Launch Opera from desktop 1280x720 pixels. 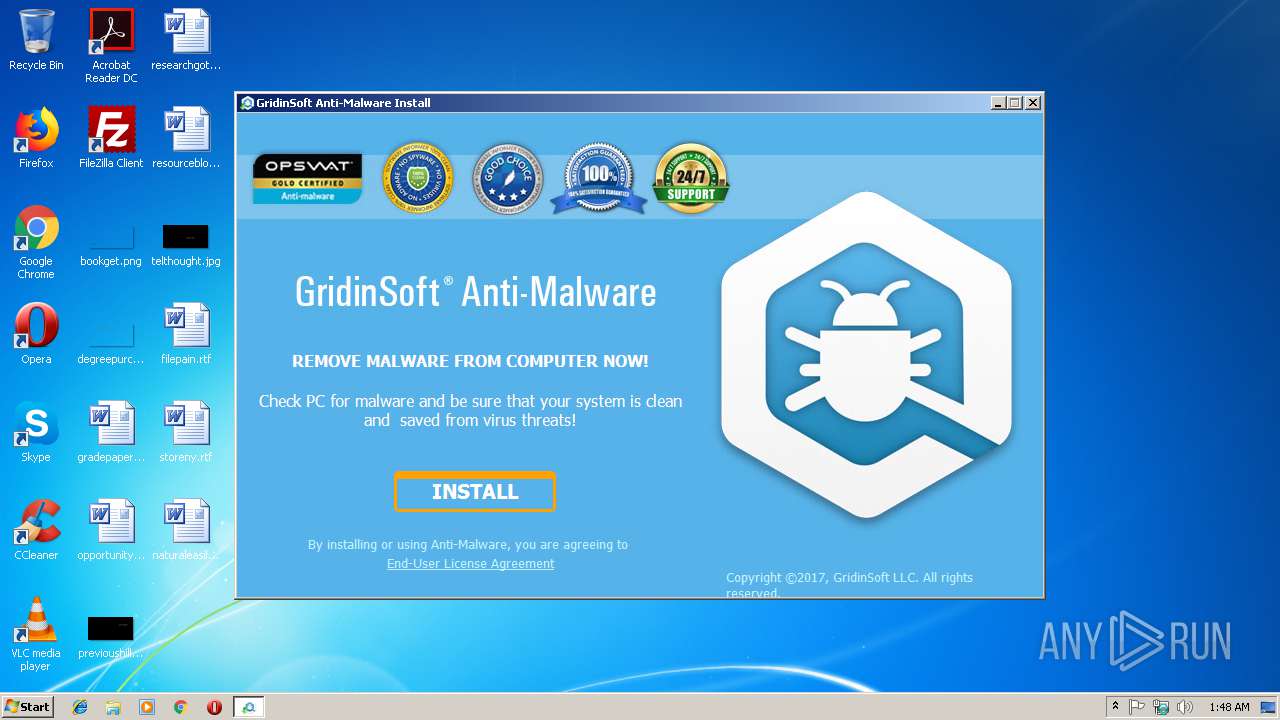(x=36, y=334)
